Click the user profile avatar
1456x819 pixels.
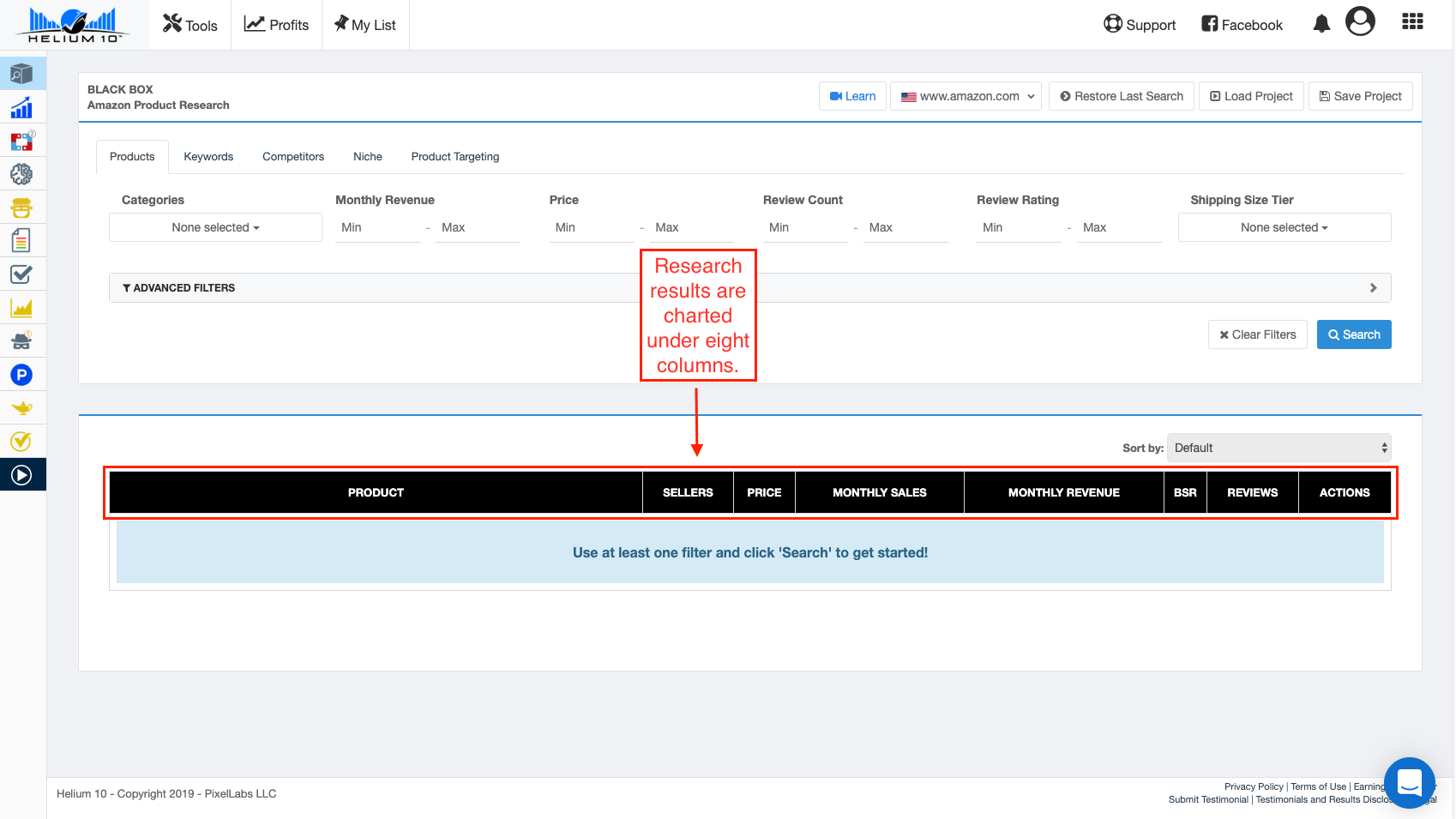(x=1360, y=21)
